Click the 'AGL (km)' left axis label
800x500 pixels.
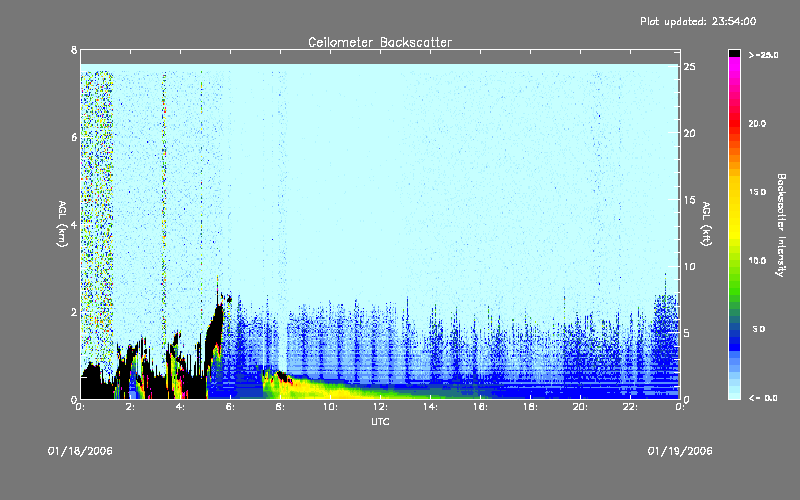(62, 224)
